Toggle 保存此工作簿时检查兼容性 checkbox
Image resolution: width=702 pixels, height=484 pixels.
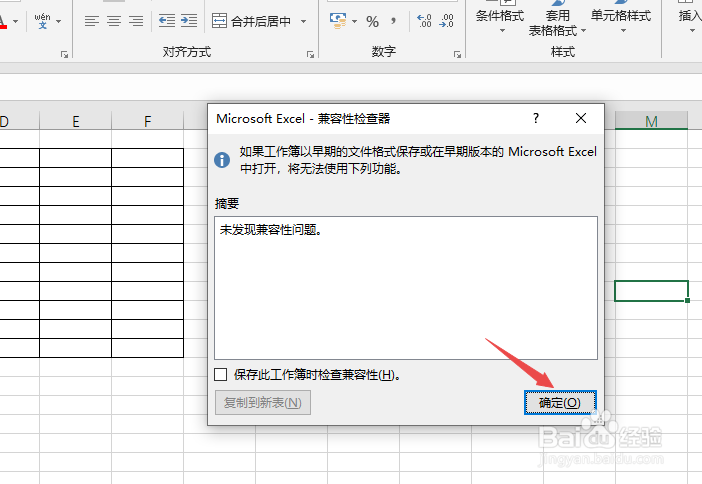point(221,374)
